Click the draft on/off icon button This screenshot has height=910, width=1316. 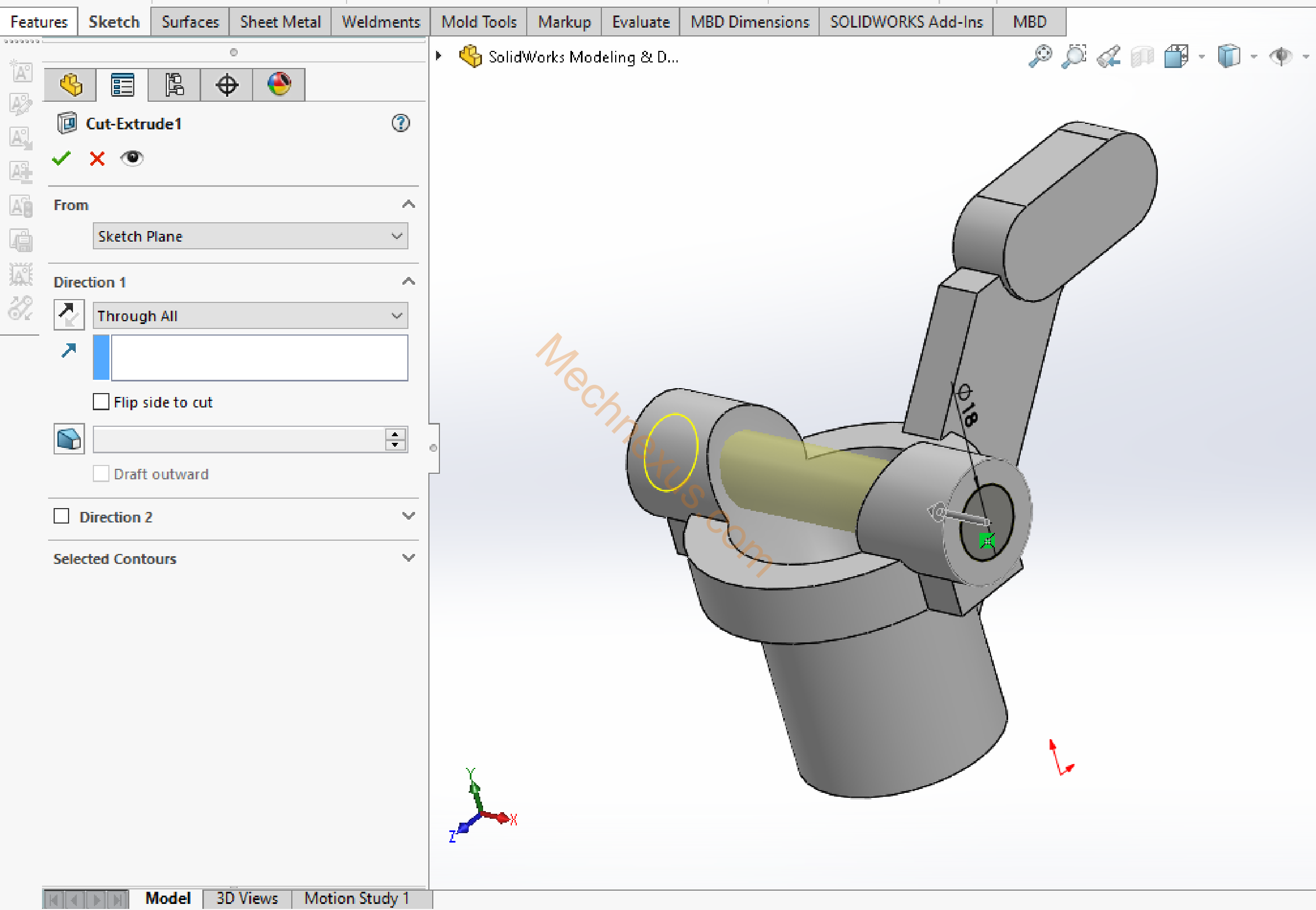pos(69,439)
